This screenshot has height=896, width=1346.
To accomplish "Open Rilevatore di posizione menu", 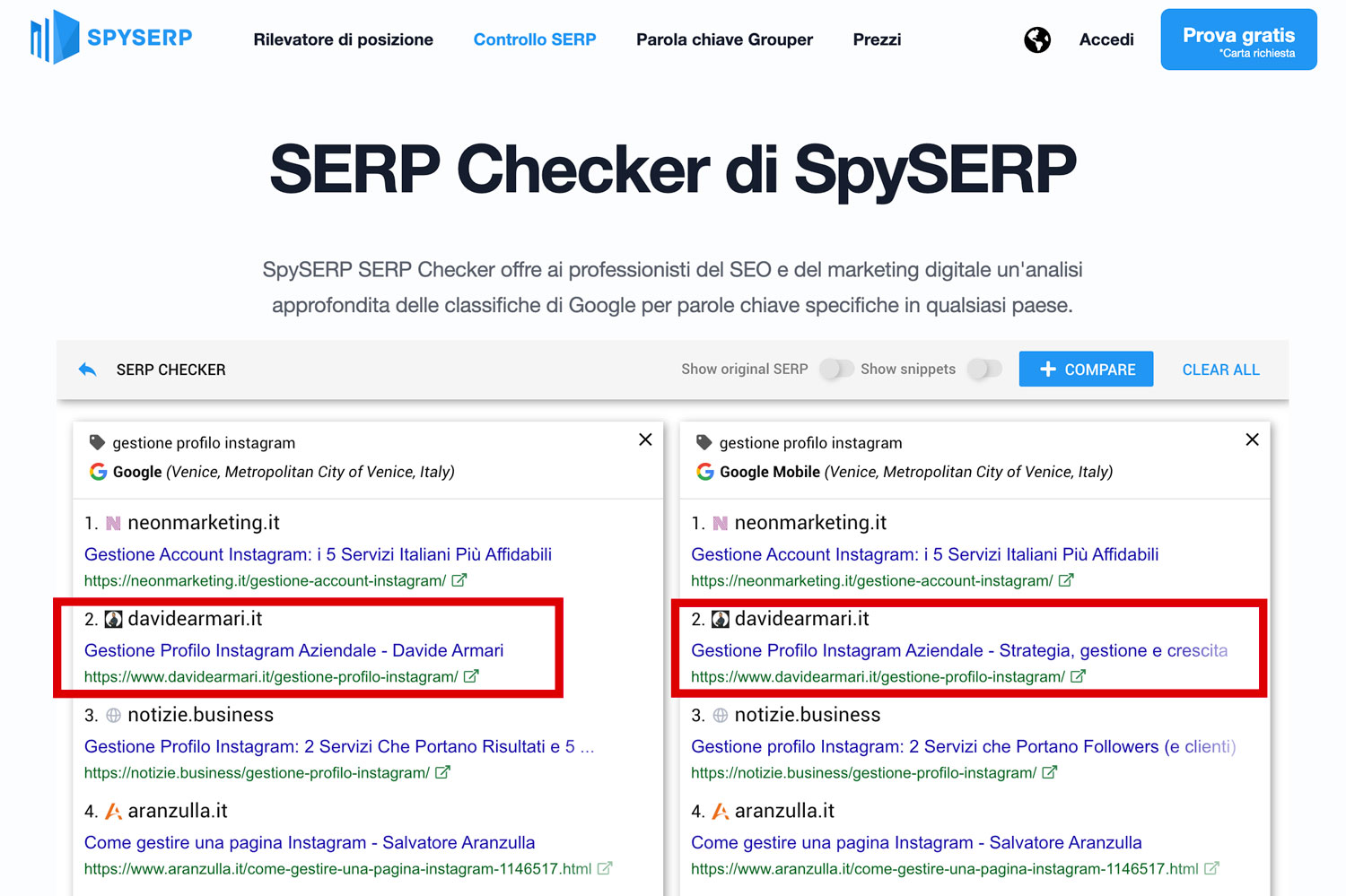I will tap(343, 39).
